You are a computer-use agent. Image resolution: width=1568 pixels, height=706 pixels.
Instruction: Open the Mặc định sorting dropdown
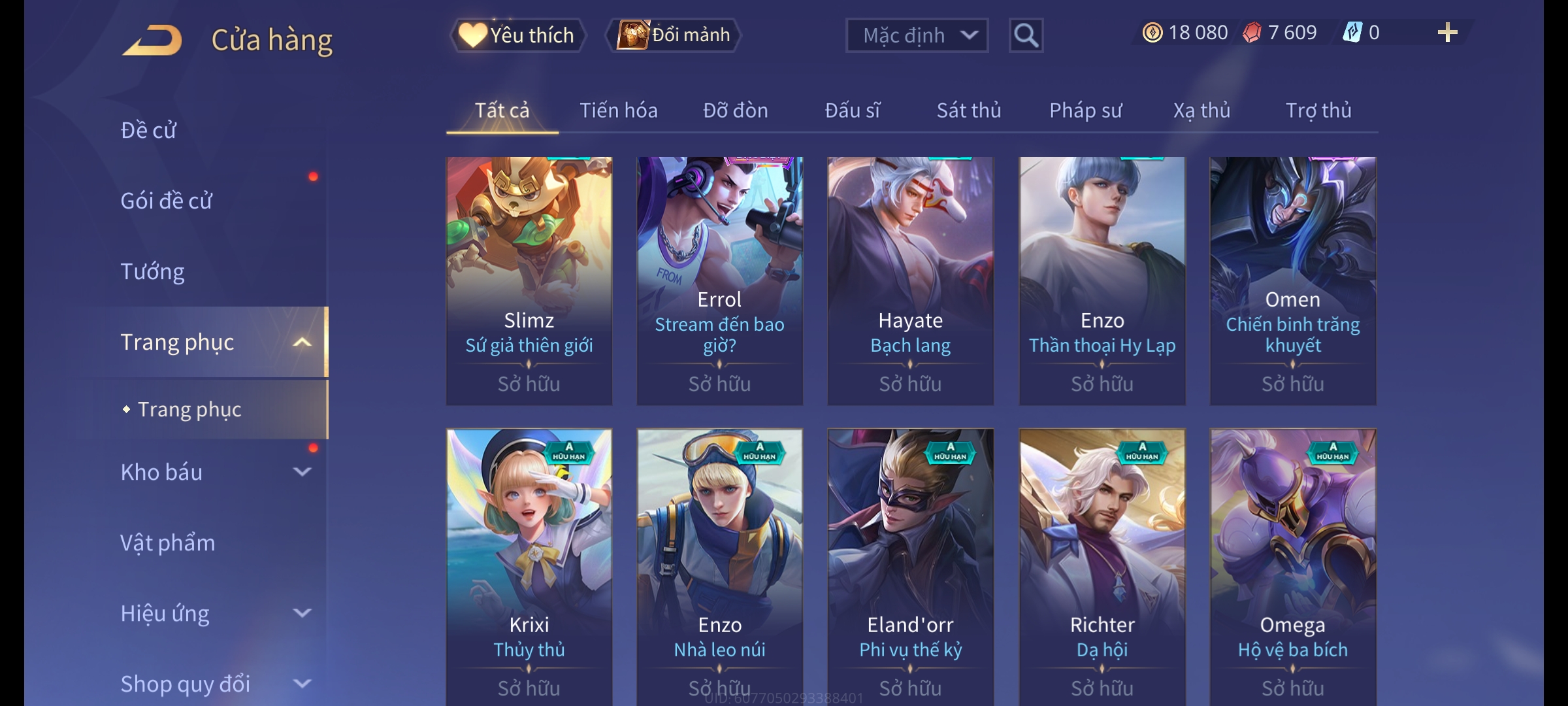[x=917, y=35]
